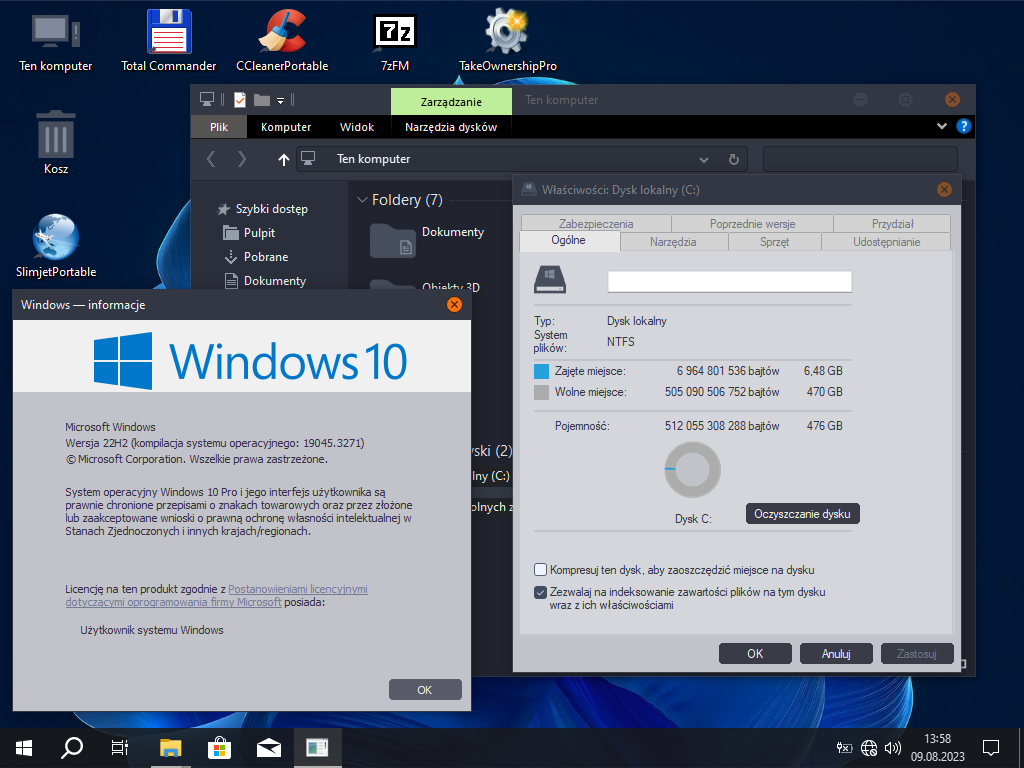Viewport: 1024px width, 768px height.
Task: Click the blue Zajęte miejsce color swatch
Action: 542,371
